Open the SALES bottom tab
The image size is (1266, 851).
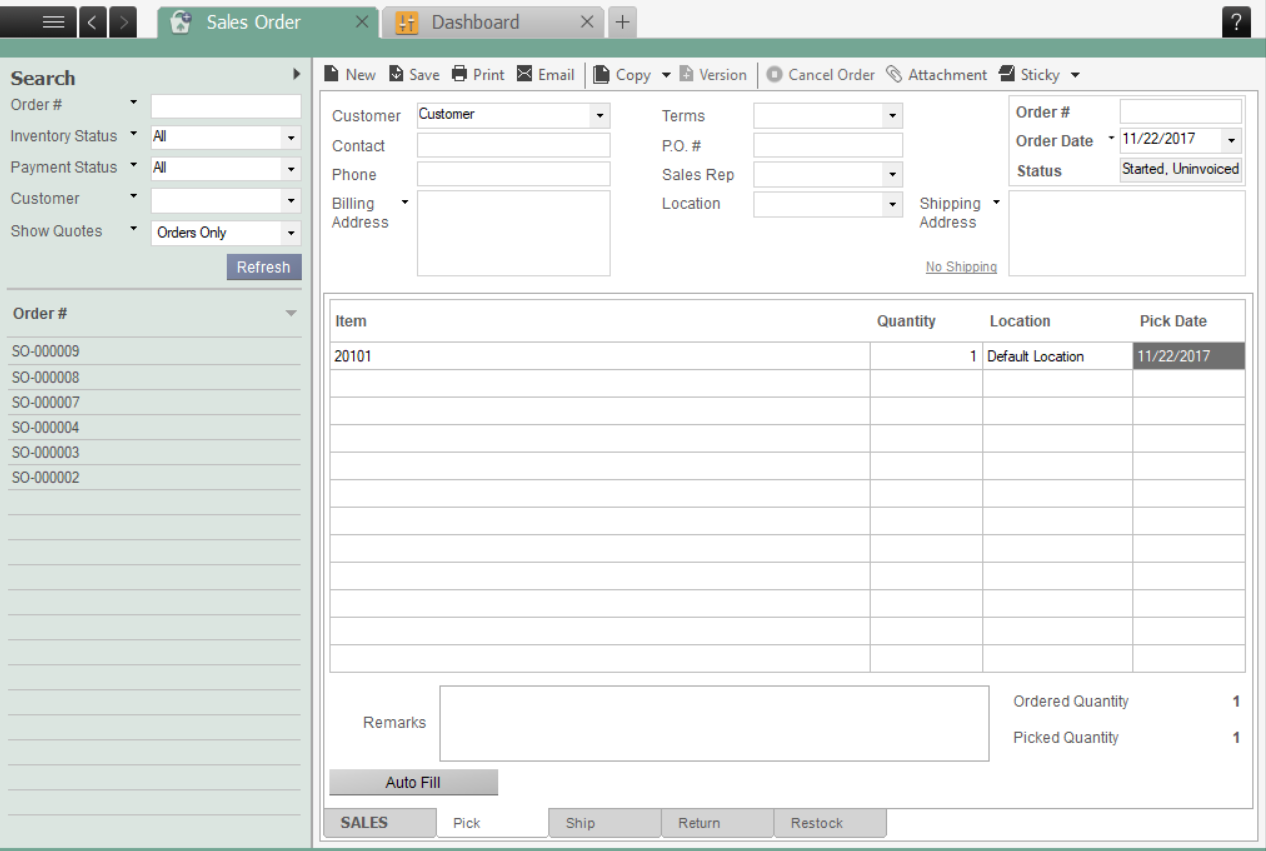coord(380,823)
